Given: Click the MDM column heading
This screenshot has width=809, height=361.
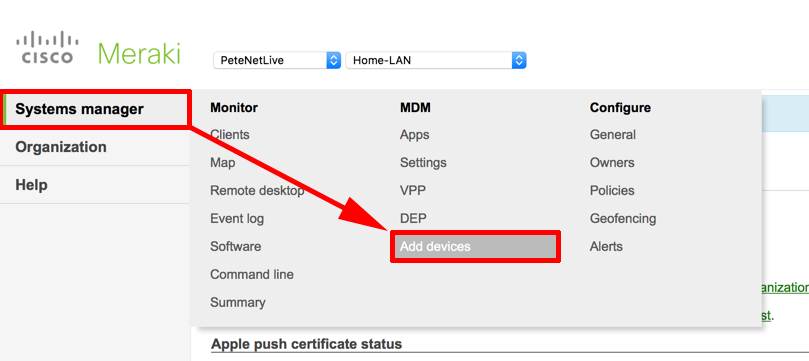Looking at the screenshot, I should point(415,108).
